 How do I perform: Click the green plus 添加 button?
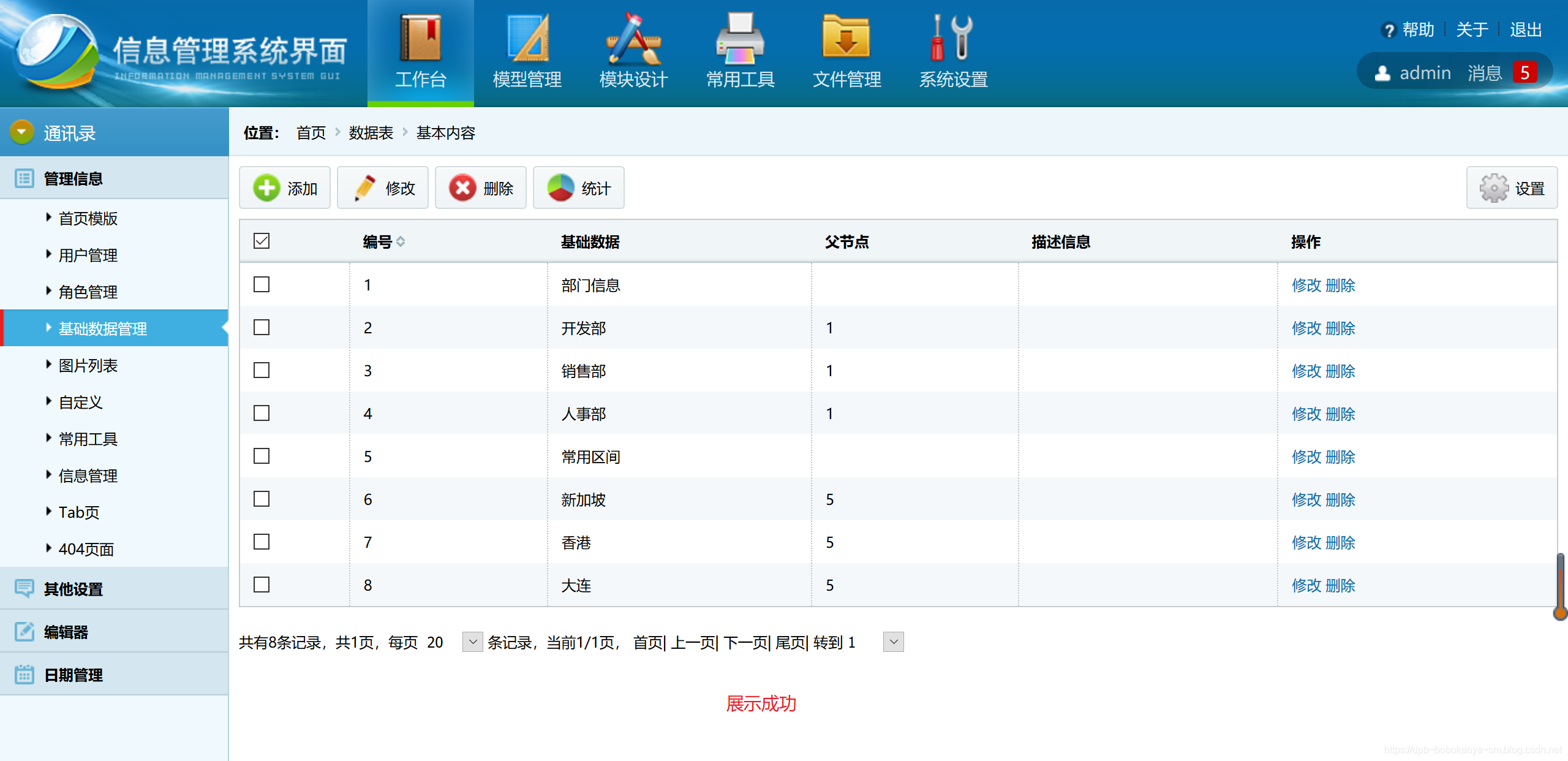pyautogui.click(x=285, y=188)
